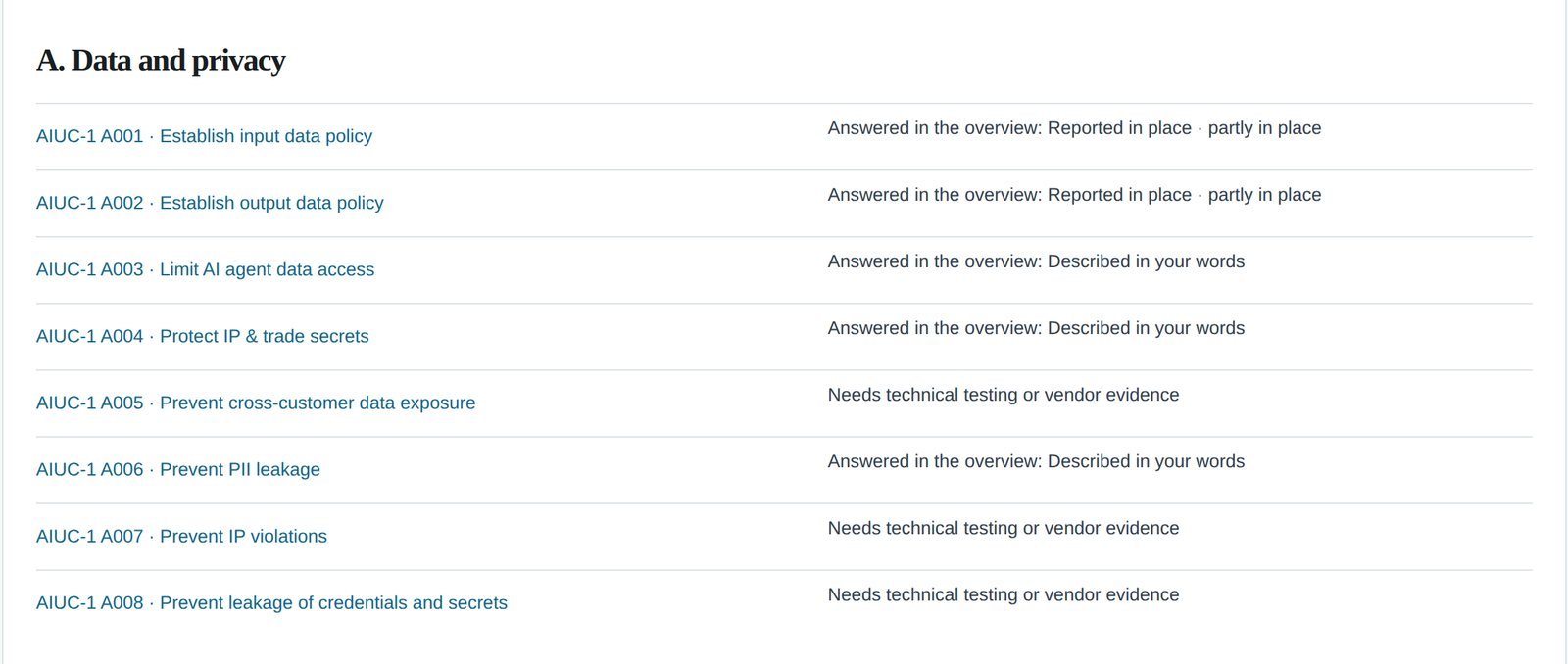Select A001 status 'Reported in place · partly in place'
Image resolution: width=1568 pixels, height=664 pixels.
tap(1184, 128)
